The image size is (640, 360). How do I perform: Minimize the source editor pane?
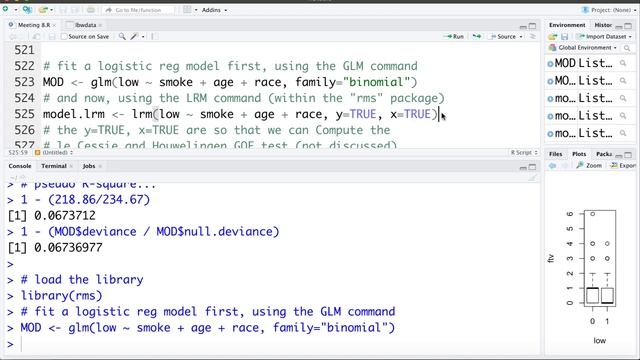[523, 26]
